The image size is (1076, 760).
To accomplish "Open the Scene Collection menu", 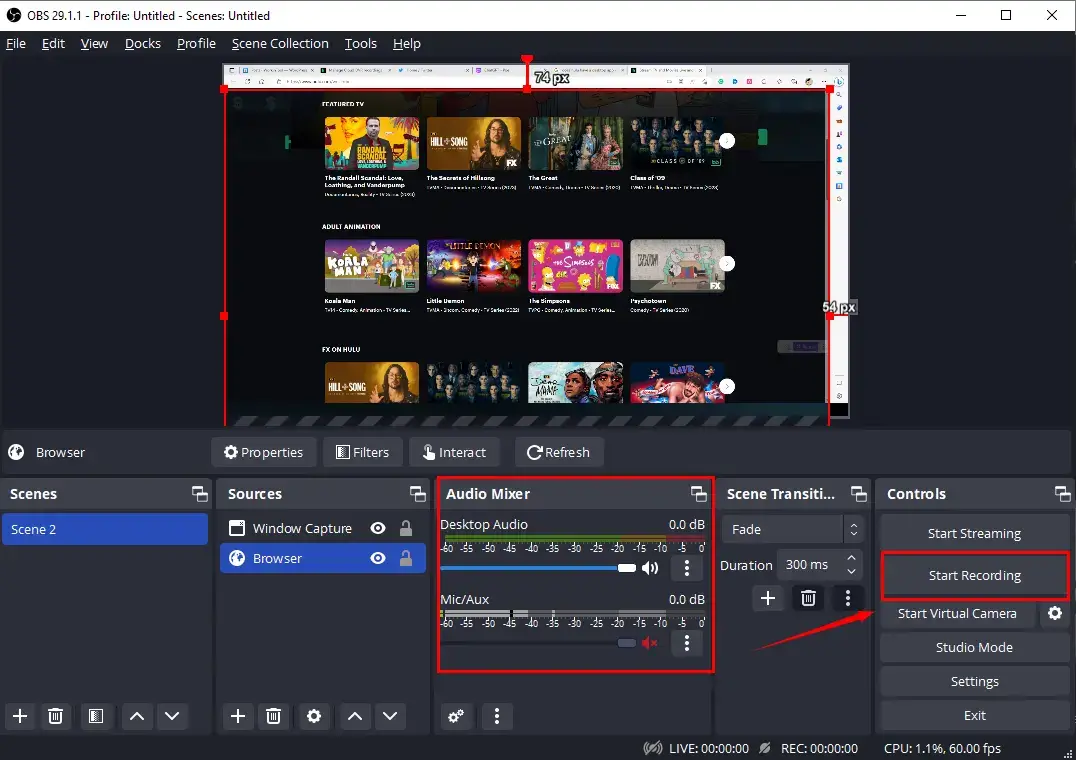I will click(280, 43).
